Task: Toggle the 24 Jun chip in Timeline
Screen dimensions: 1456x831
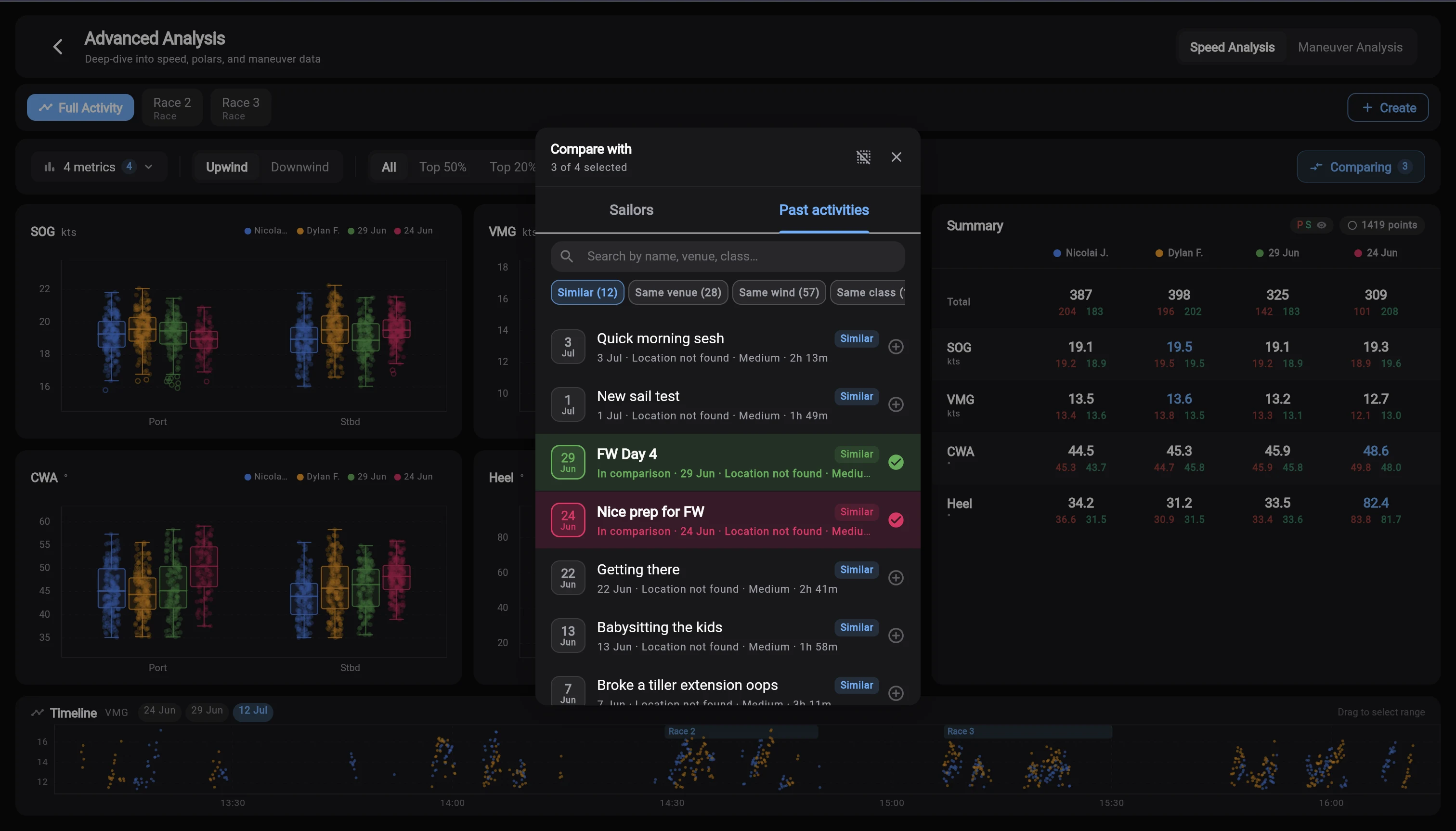Action: pos(159,711)
